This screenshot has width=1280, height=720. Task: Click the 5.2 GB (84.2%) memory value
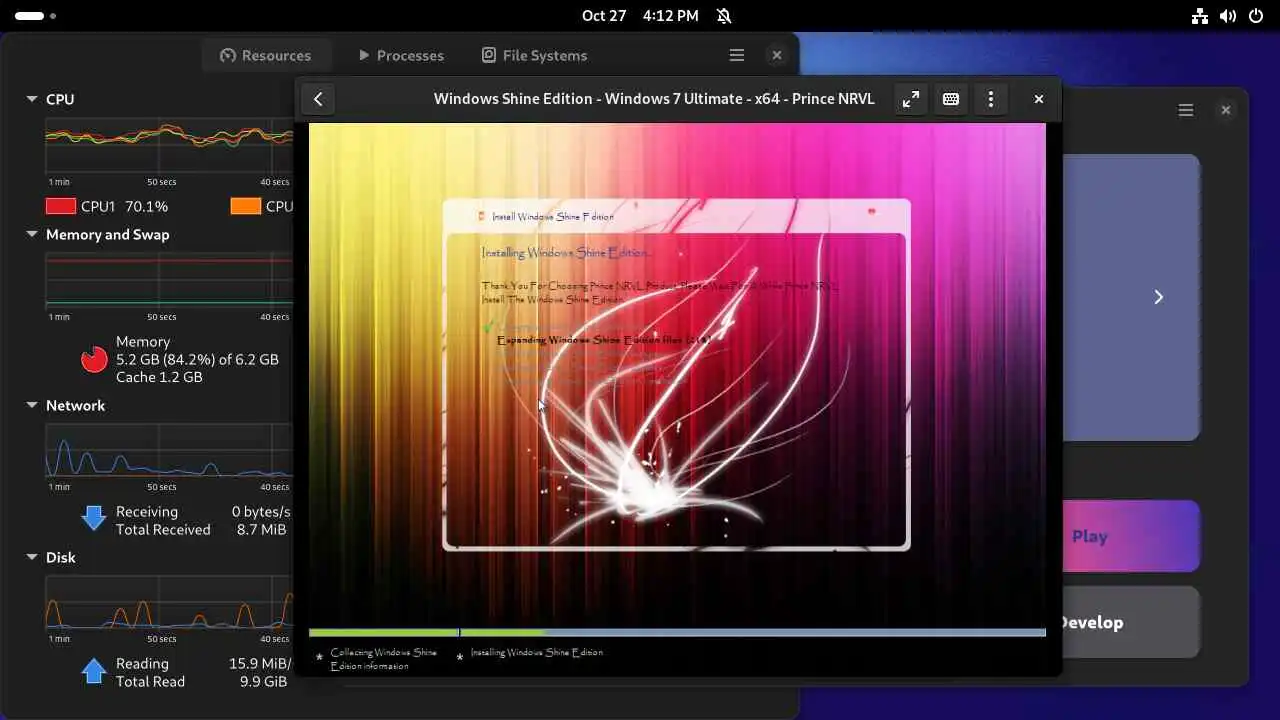click(x=197, y=359)
